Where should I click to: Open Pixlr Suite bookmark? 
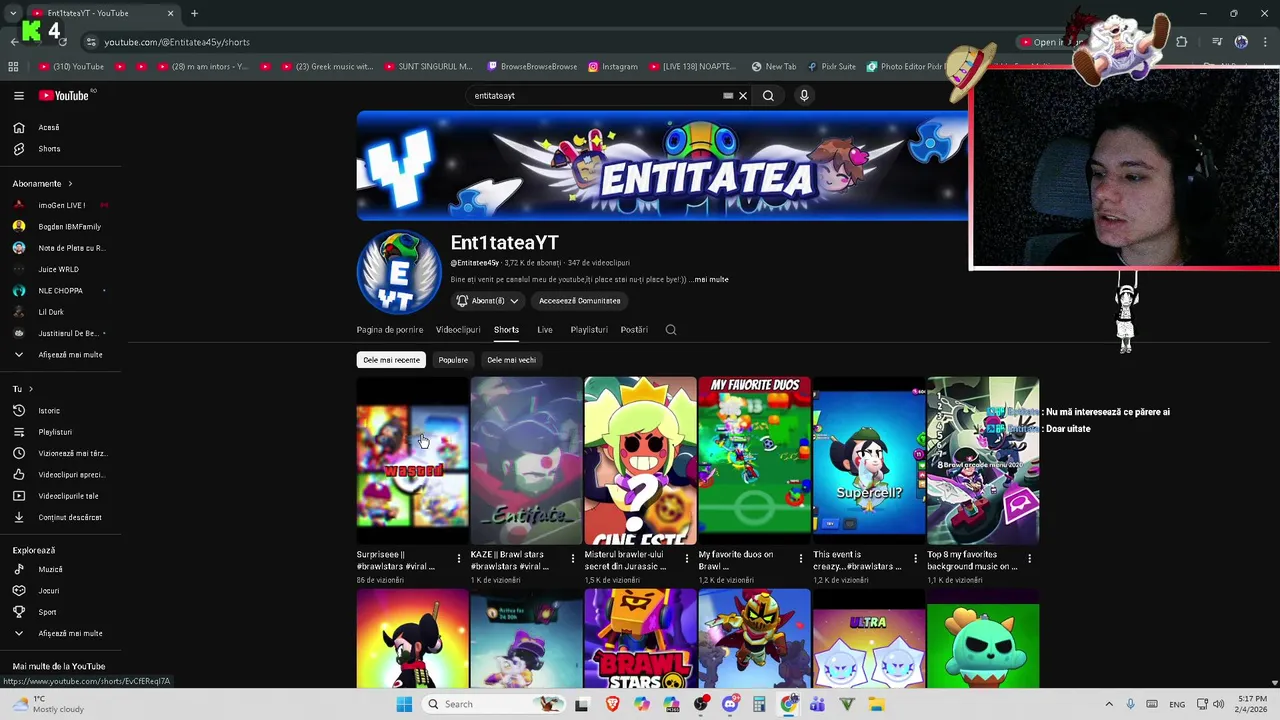point(832,67)
